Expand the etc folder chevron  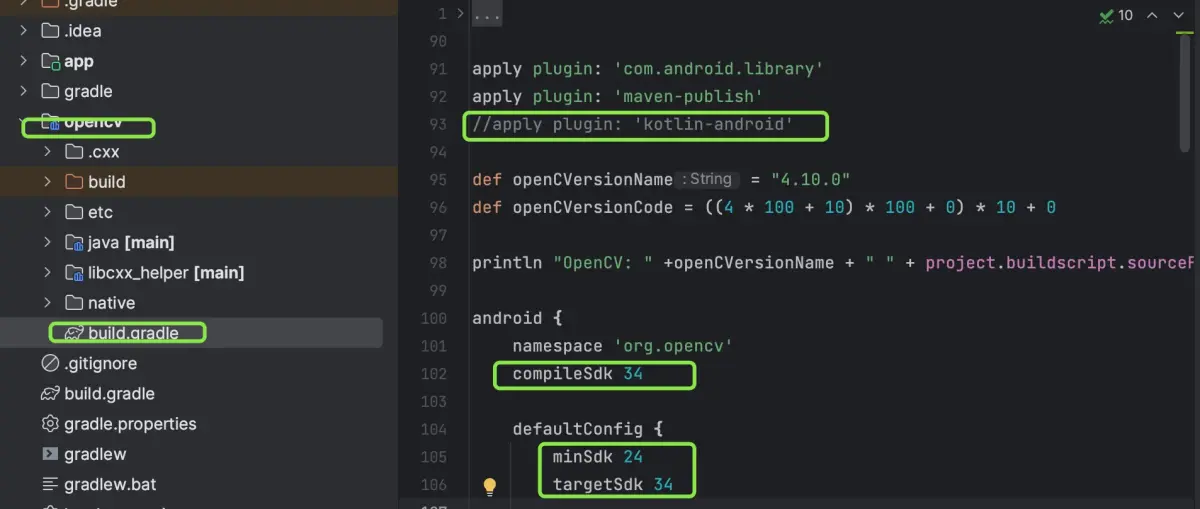[47, 212]
